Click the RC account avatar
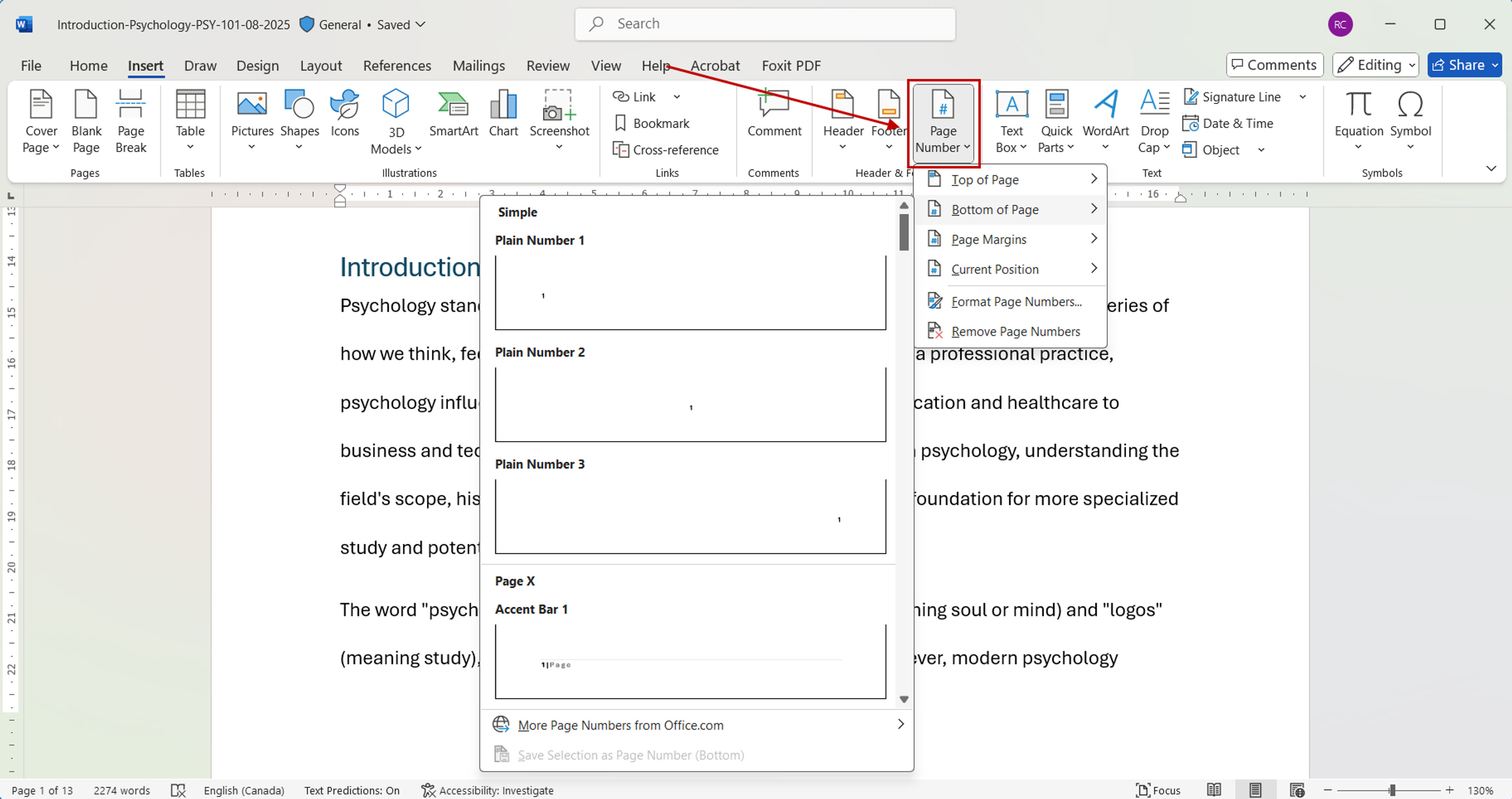This screenshot has height=799, width=1512. [x=1340, y=25]
